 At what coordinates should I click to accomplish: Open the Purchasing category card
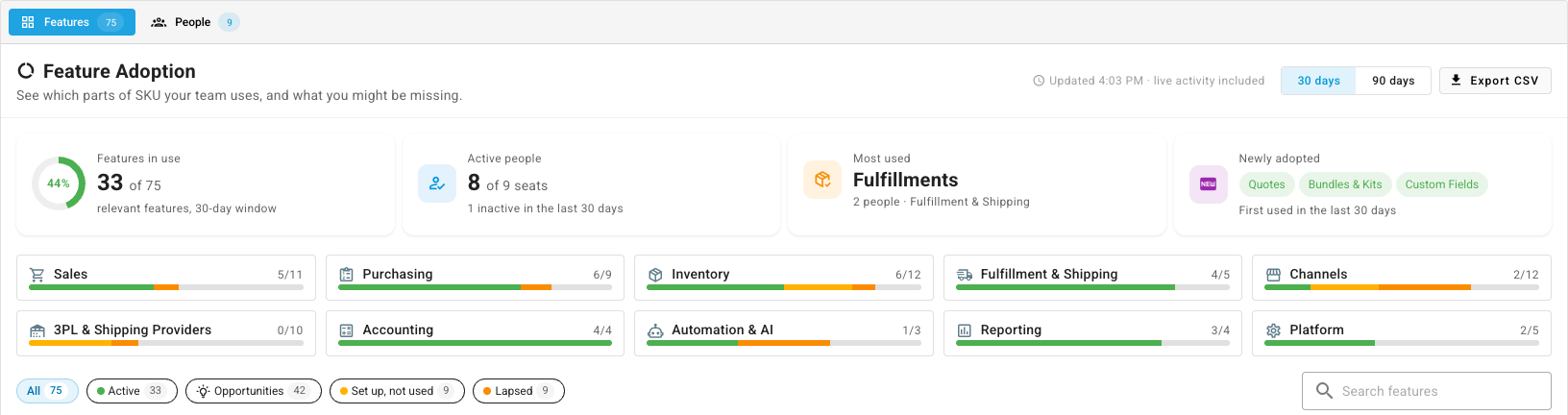(475, 278)
